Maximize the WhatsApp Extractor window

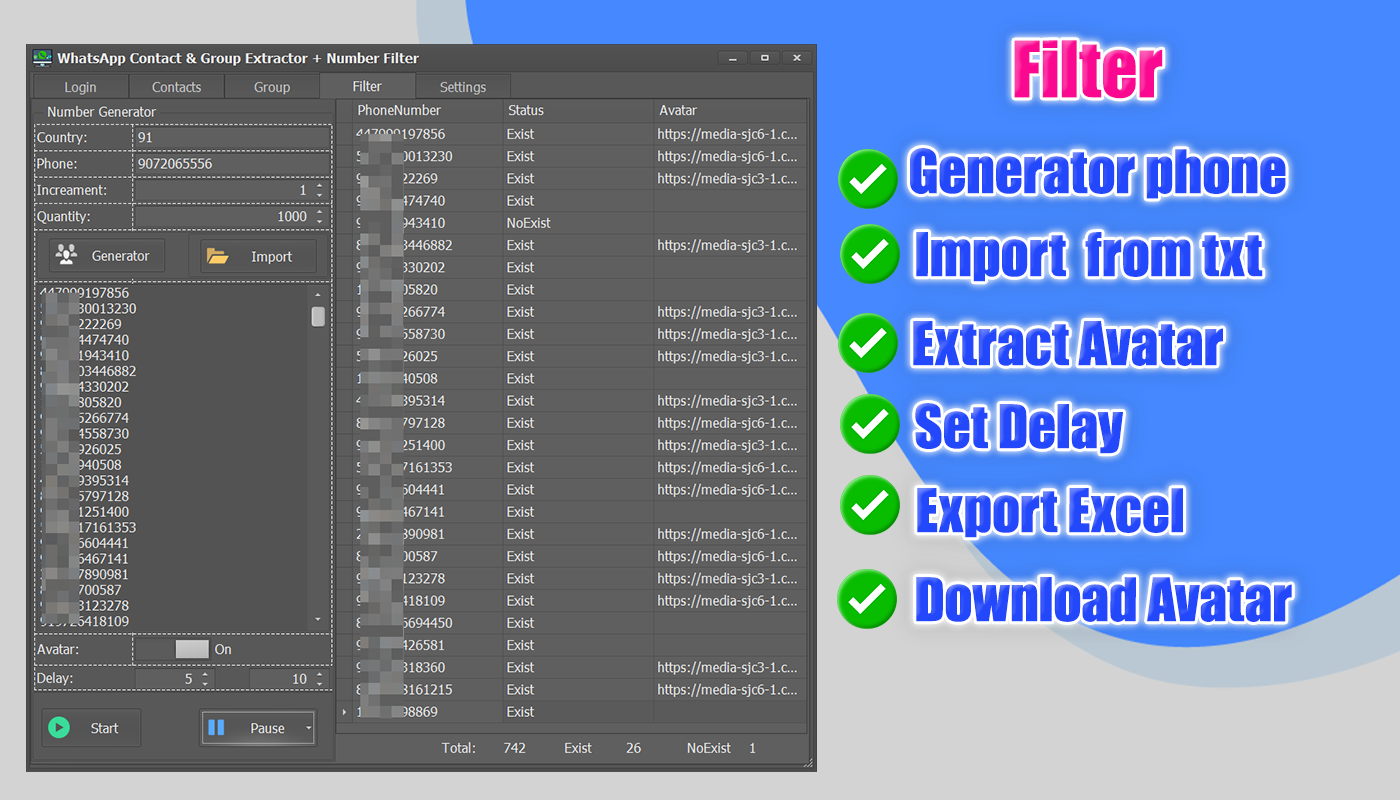pos(765,58)
